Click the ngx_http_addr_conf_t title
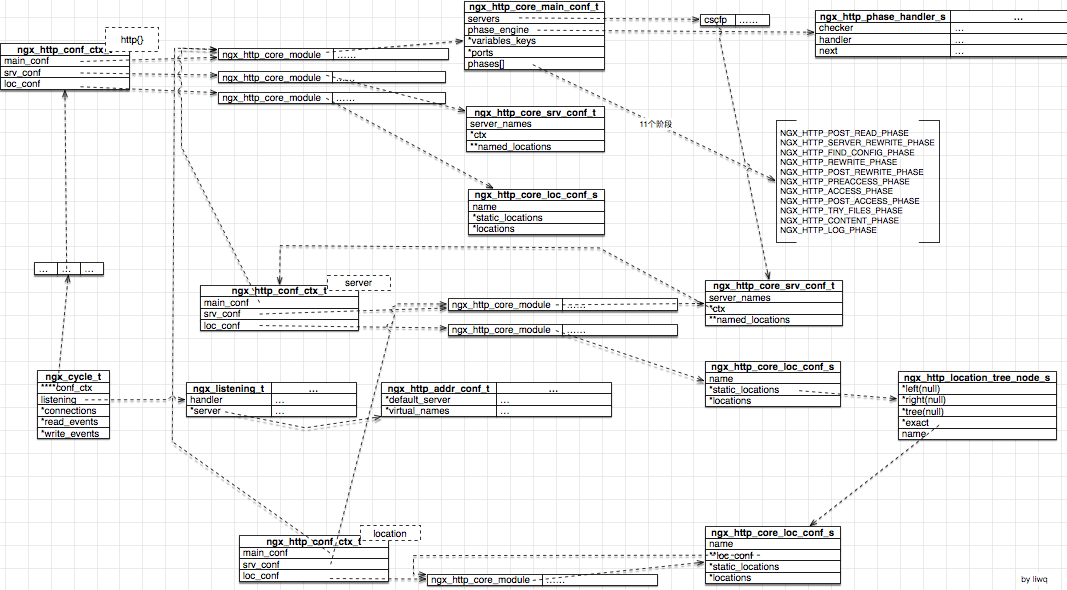The width and height of the screenshot is (1067, 590). [439, 388]
